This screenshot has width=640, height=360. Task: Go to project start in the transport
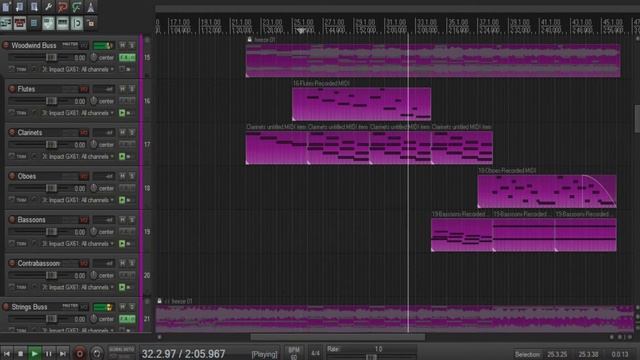coord(6,353)
